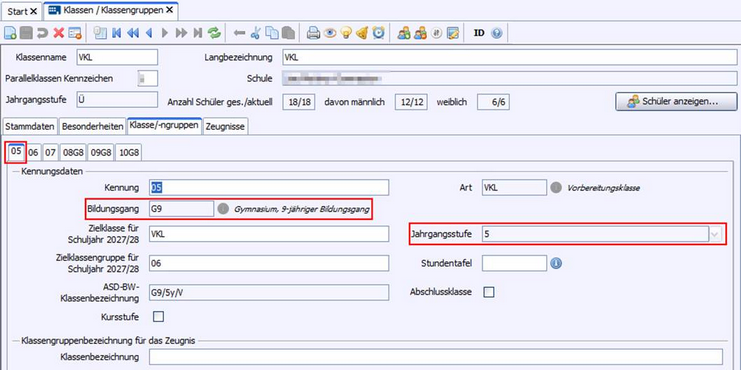Toggle the Abschlussklasse checkbox

click(489, 292)
